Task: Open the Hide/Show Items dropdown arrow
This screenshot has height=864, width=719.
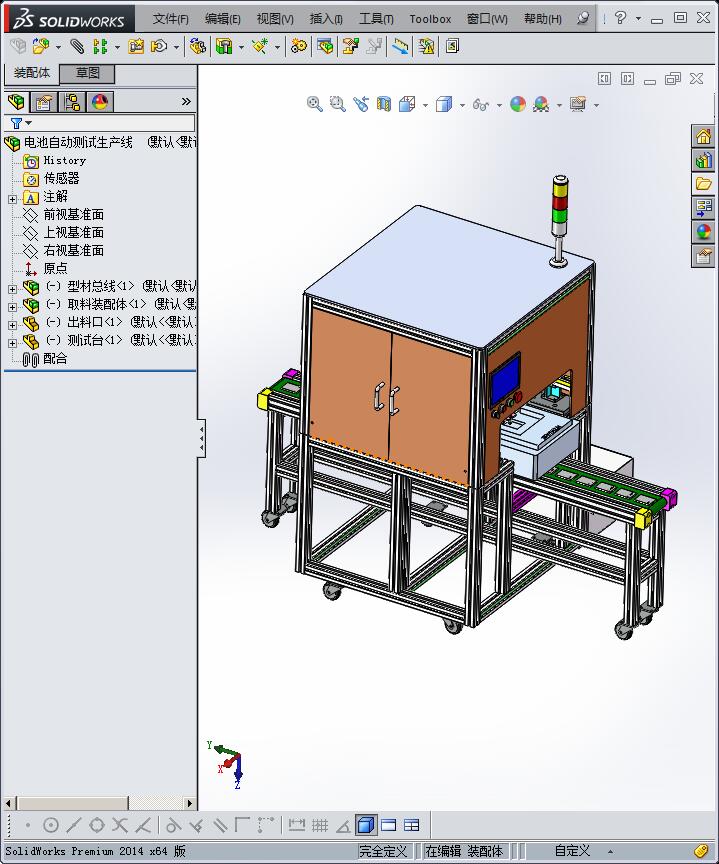Action: [x=499, y=105]
